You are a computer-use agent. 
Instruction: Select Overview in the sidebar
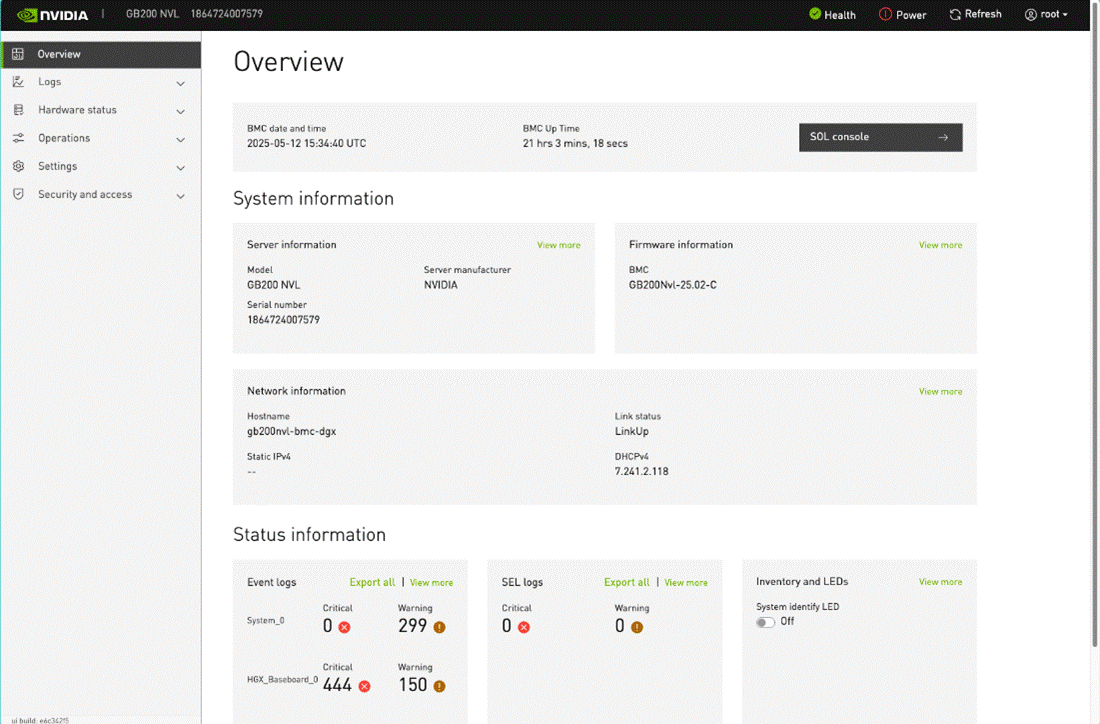pos(59,54)
